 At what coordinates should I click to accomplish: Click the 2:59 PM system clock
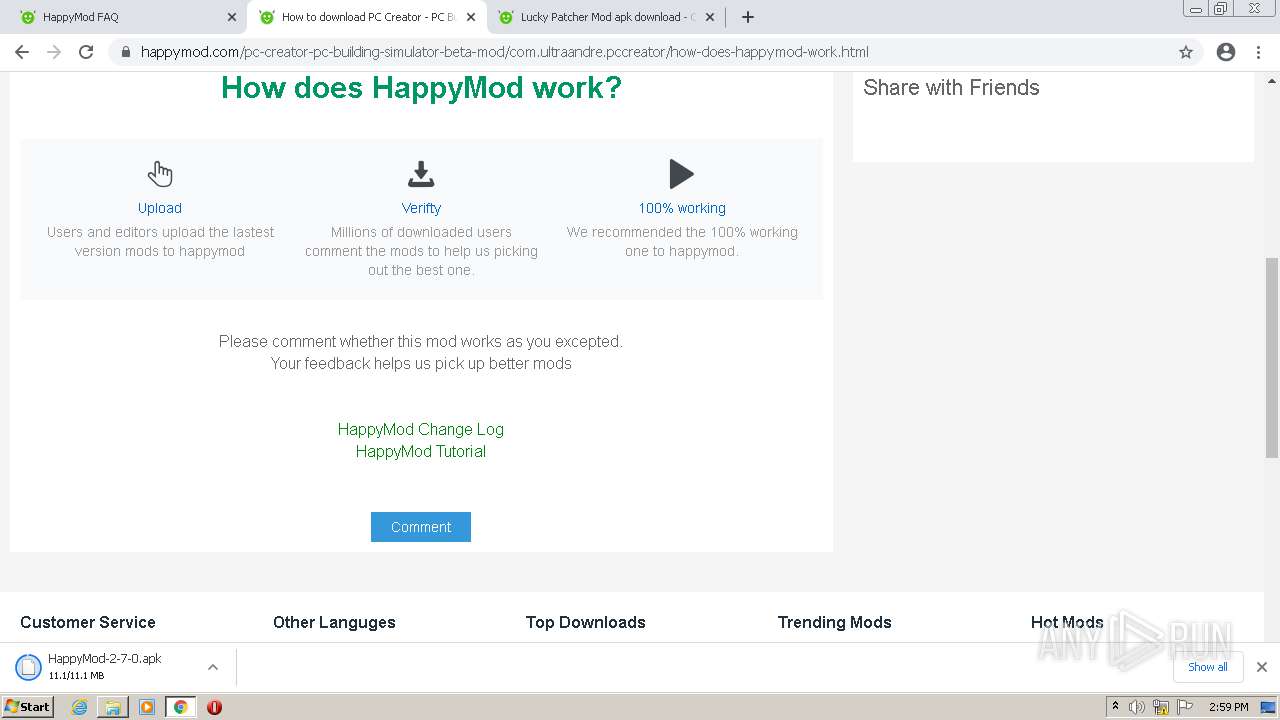1229,707
